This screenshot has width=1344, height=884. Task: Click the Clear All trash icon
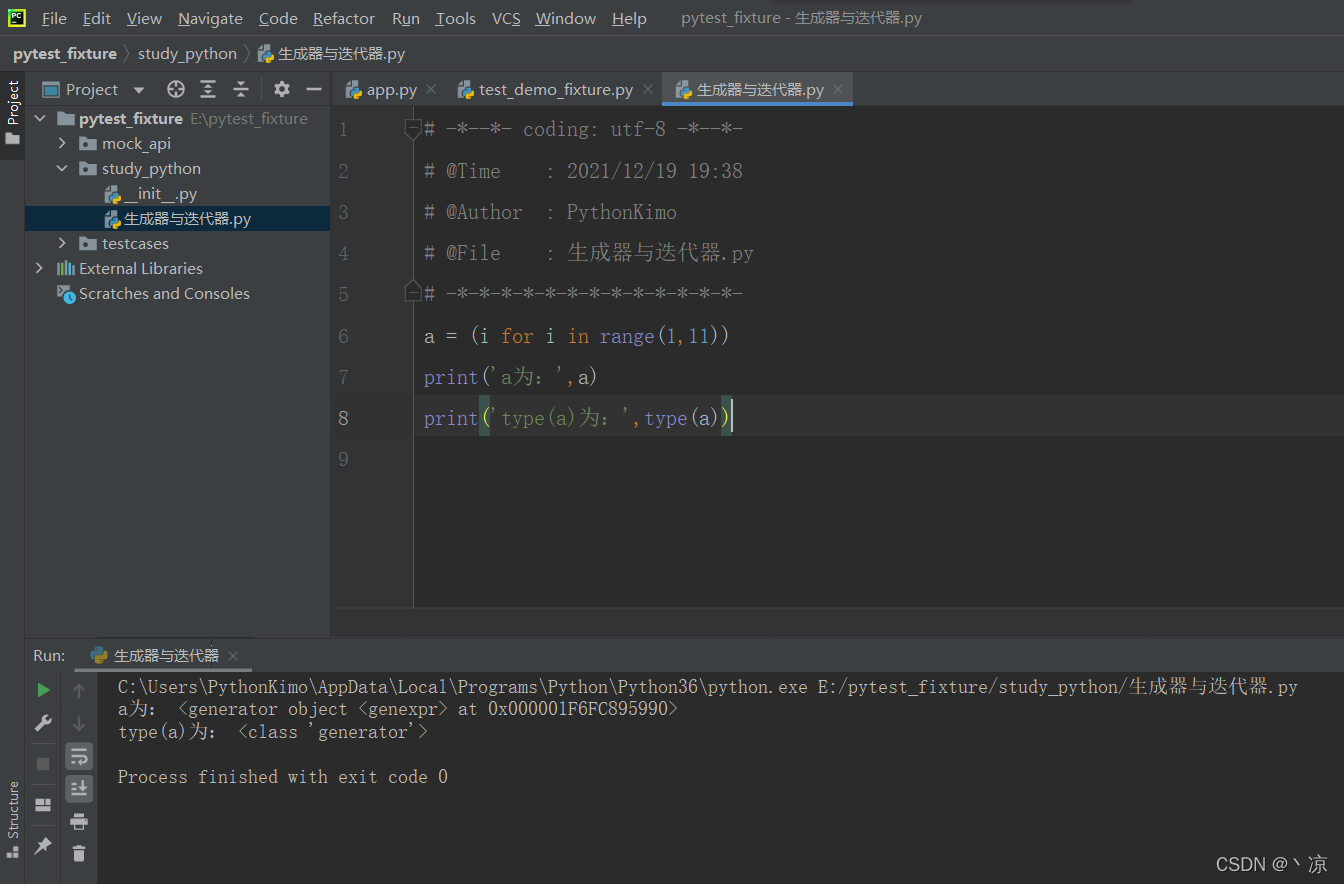79,853
